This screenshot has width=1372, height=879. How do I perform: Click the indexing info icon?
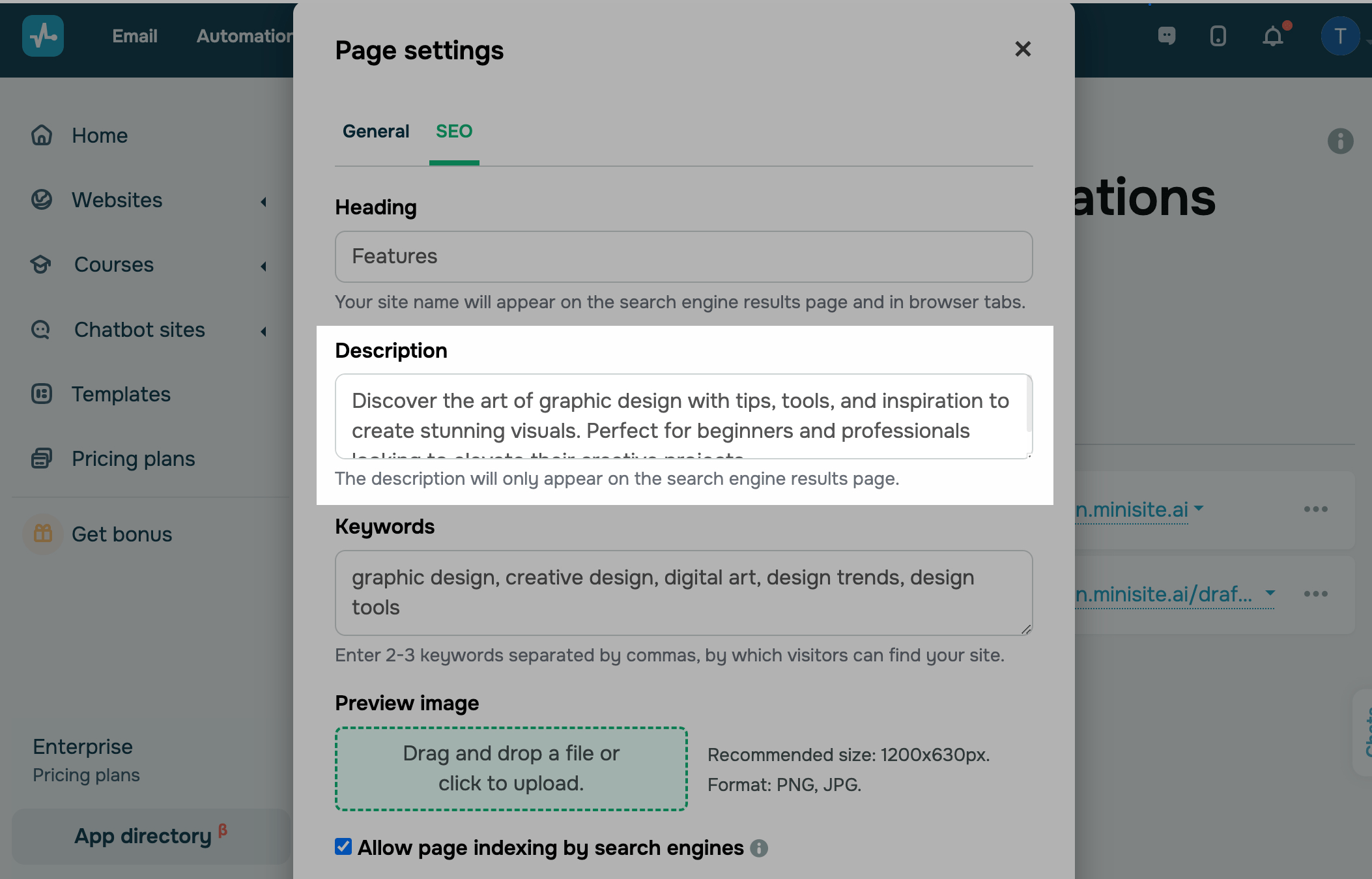(x=759, y=848)
